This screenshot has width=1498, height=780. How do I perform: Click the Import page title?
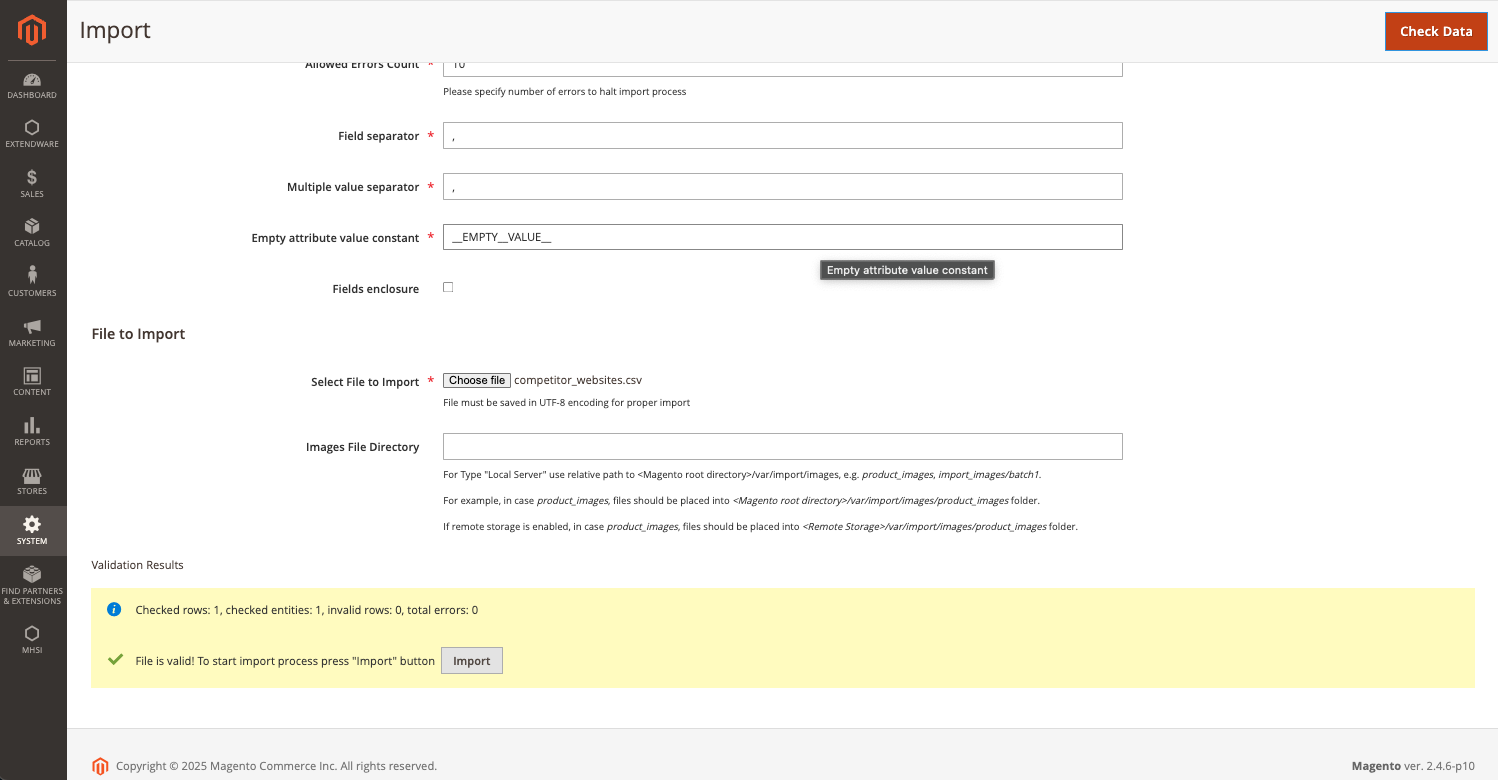pyautogui.click(x=115, y=30)
